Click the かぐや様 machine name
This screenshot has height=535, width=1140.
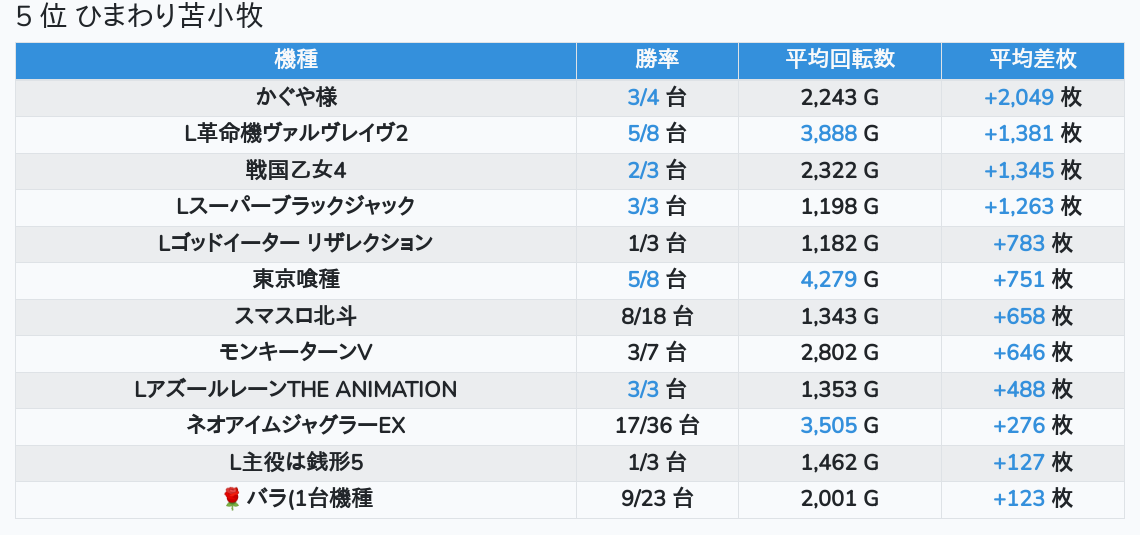pyautogui.click(x=295, y=97)
